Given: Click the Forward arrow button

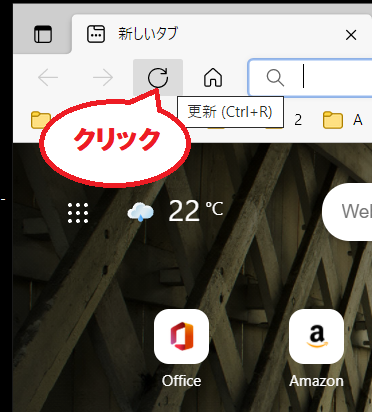Looking at the screenshot, I should 103,77.
